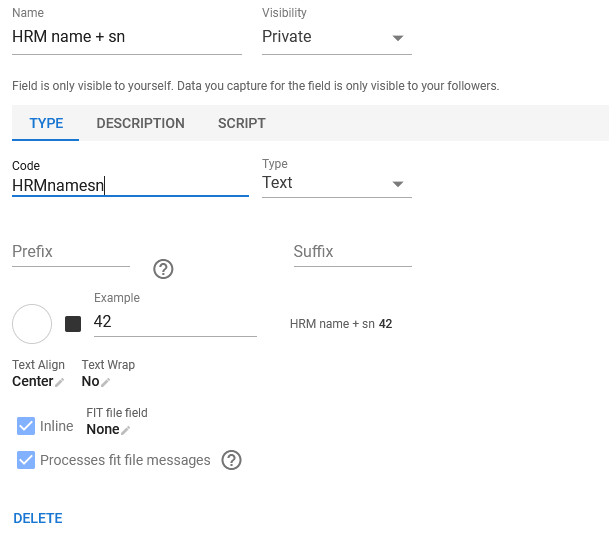Click into the Prefix input field
The image size is (609, 539).
coord(70,252)
